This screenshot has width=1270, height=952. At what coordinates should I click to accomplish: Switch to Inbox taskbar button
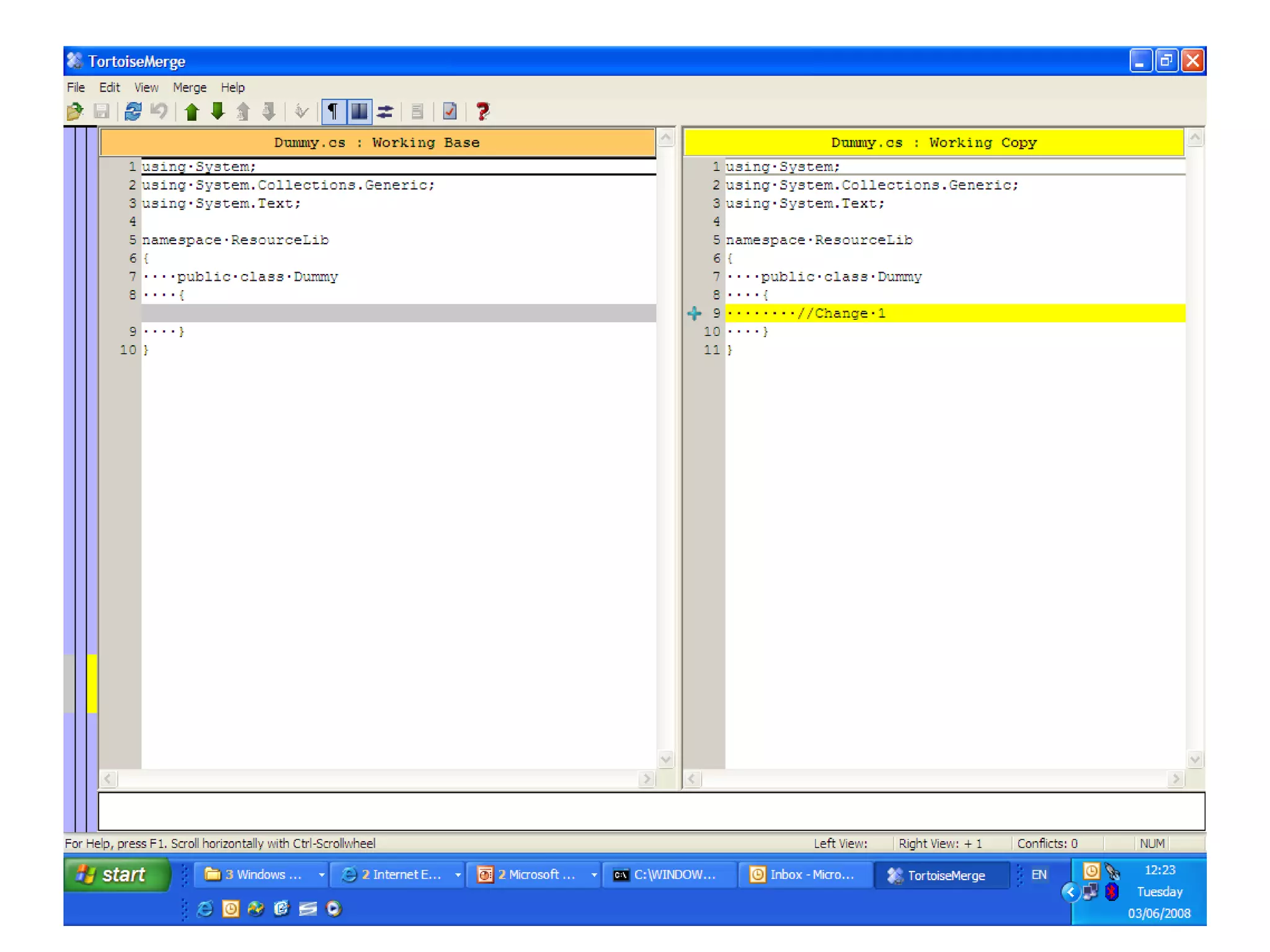804,875
